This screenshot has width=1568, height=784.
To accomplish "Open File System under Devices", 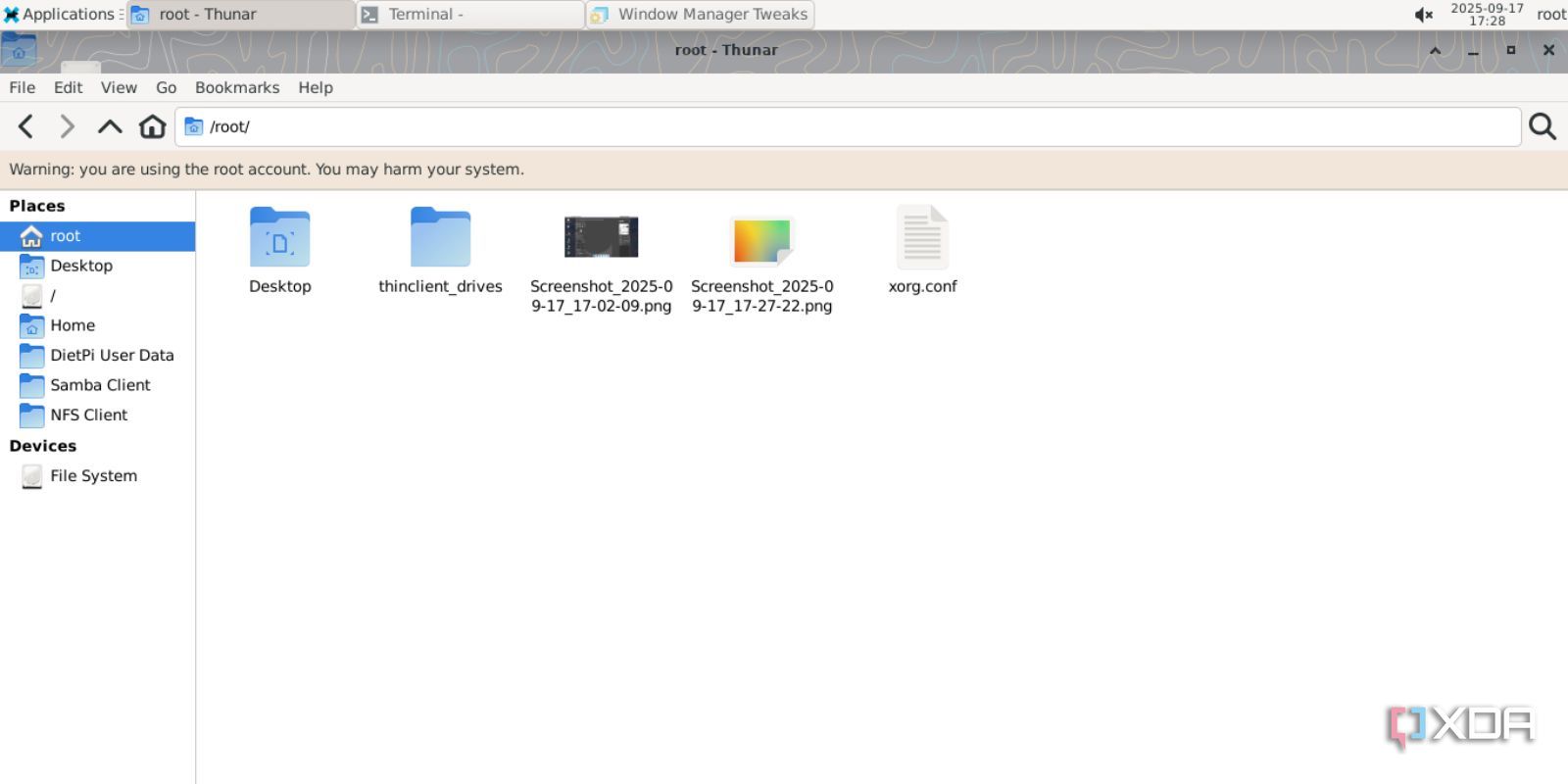I will (x=97, y=475).
